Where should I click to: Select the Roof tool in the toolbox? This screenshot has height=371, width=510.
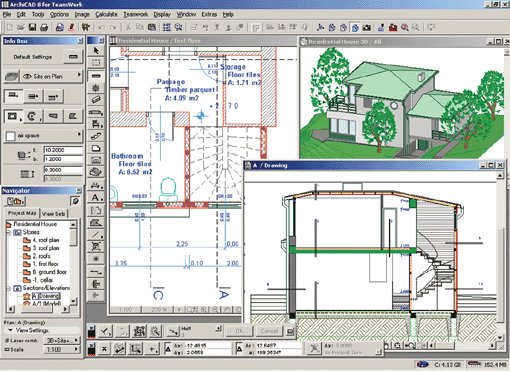coord(96,173)
